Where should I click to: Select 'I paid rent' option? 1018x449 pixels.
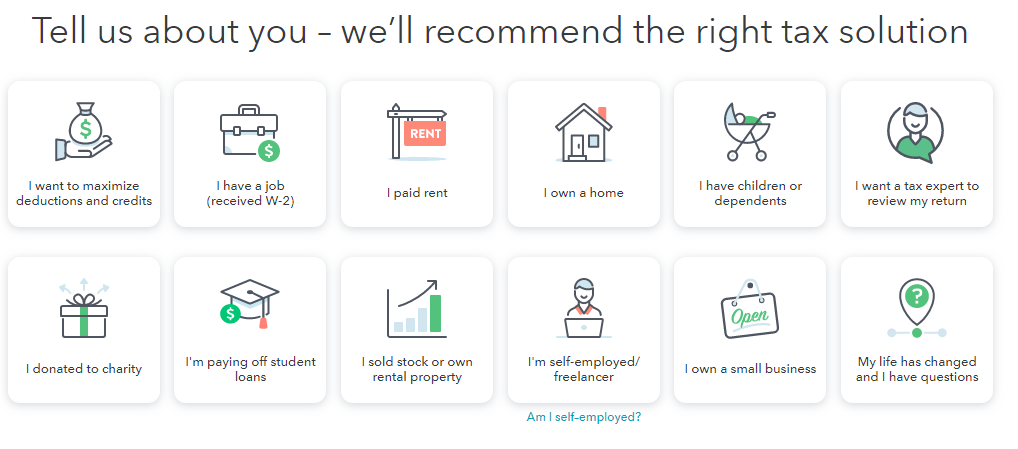417,193
